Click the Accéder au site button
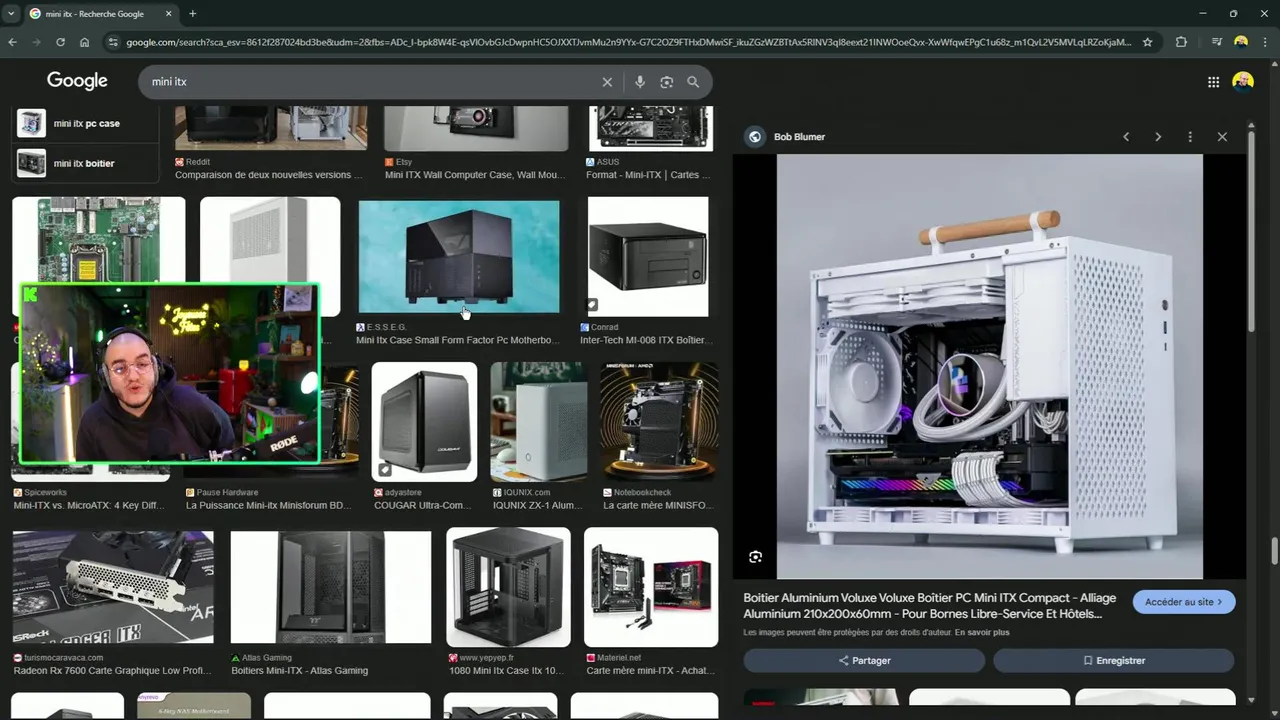 tap(1184, 602)
